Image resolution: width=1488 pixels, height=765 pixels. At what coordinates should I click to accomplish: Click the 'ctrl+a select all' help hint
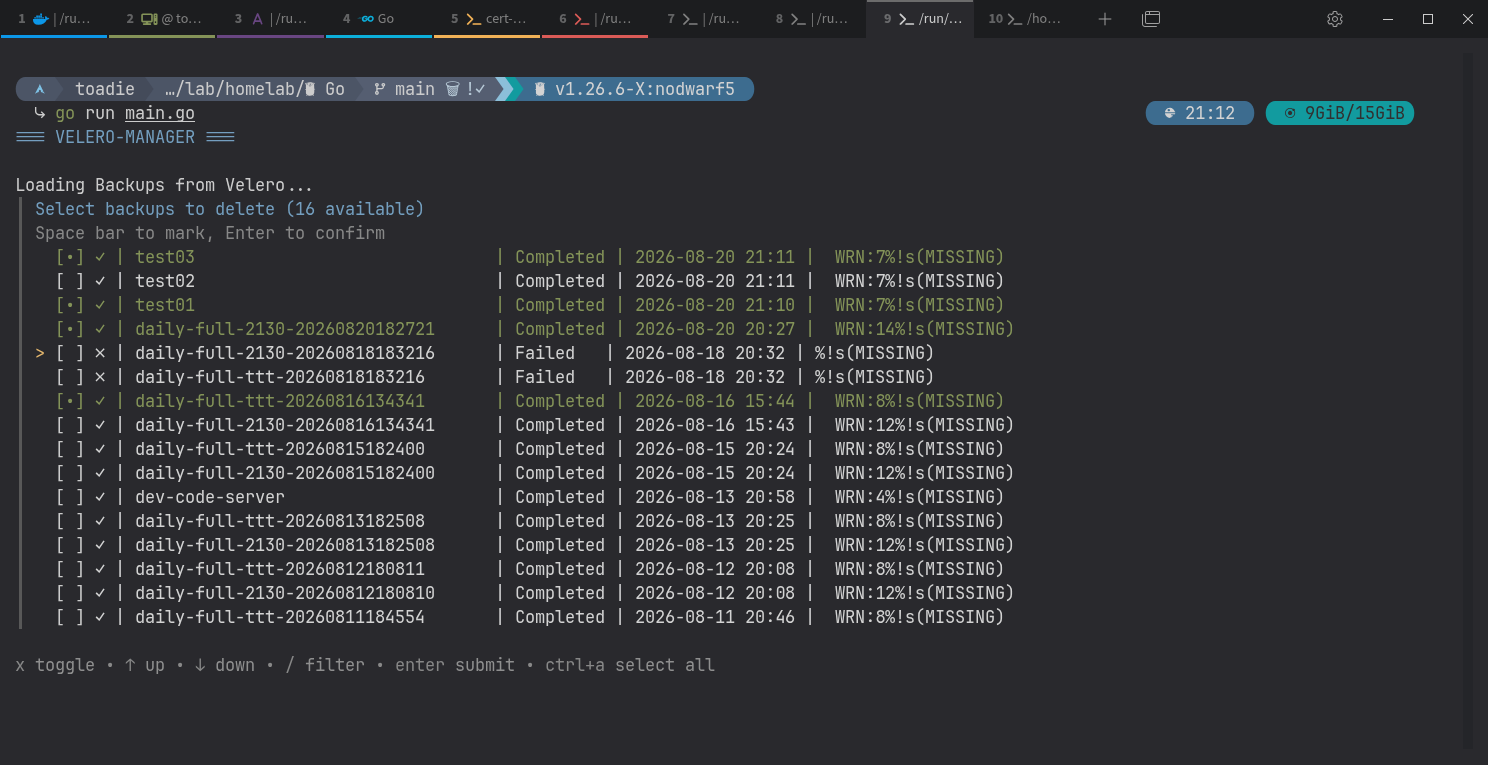(x=630, y=665)
